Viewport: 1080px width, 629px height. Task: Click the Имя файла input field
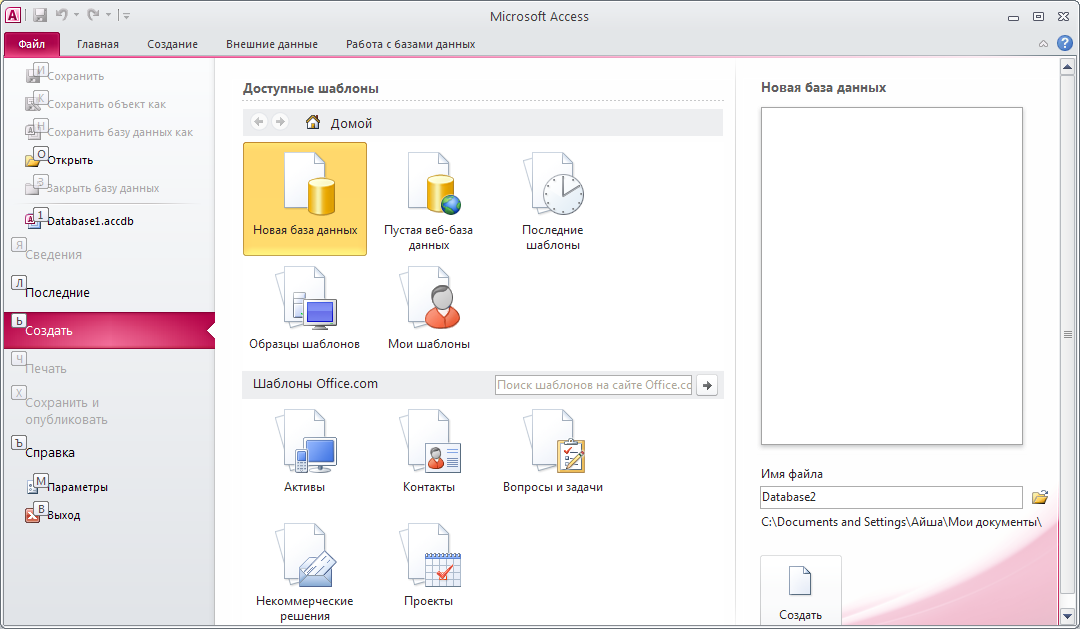tap(891, 497)
